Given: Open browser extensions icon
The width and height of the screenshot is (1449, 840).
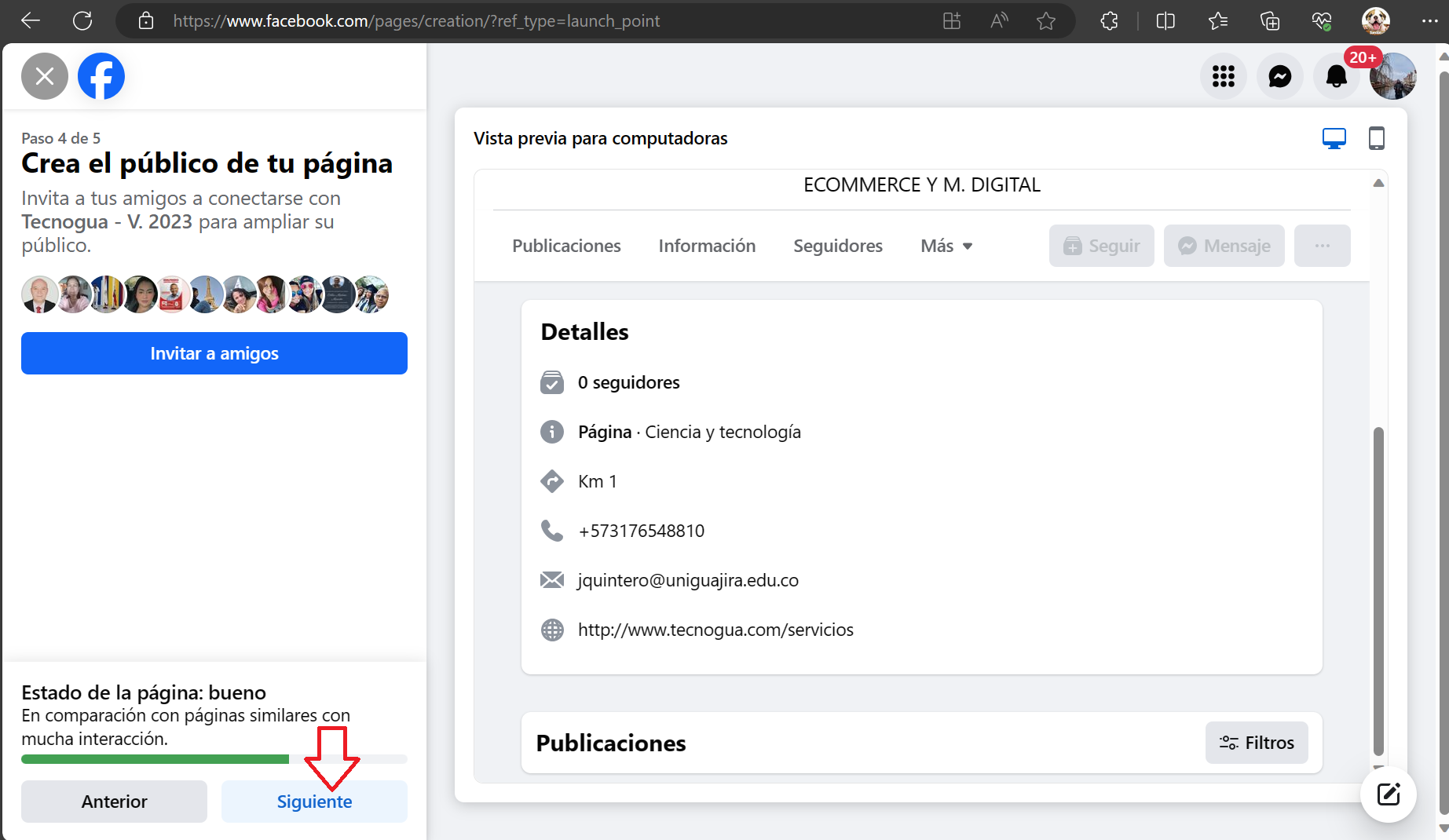Looking at the screenshot, I should pos(1109,21).
